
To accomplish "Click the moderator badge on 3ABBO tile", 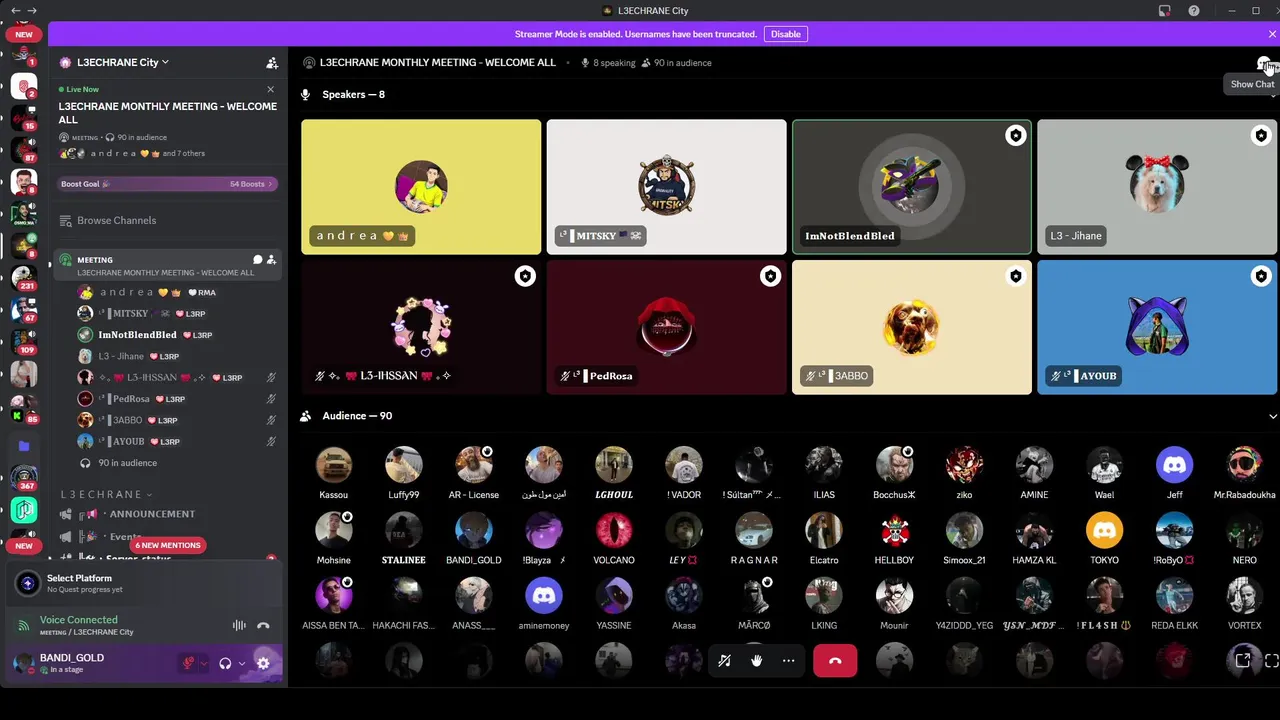I will click(x=1015, y=276).
